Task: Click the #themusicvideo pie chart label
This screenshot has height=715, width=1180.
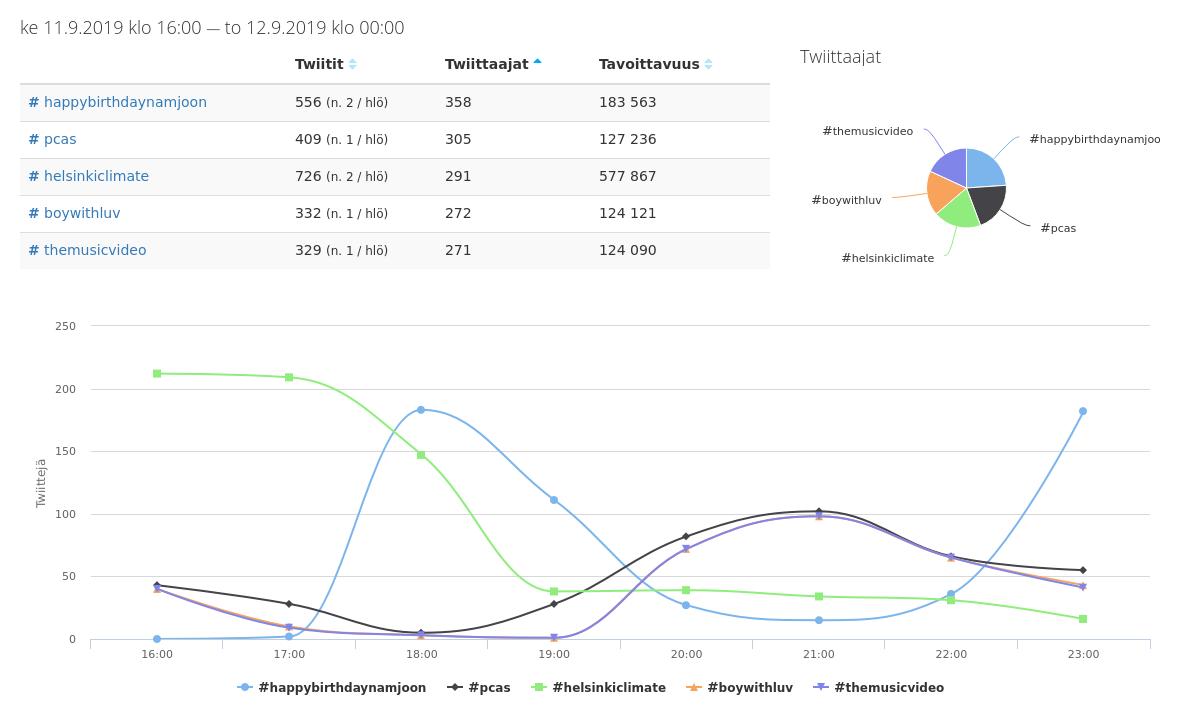Action: point(867,131)
